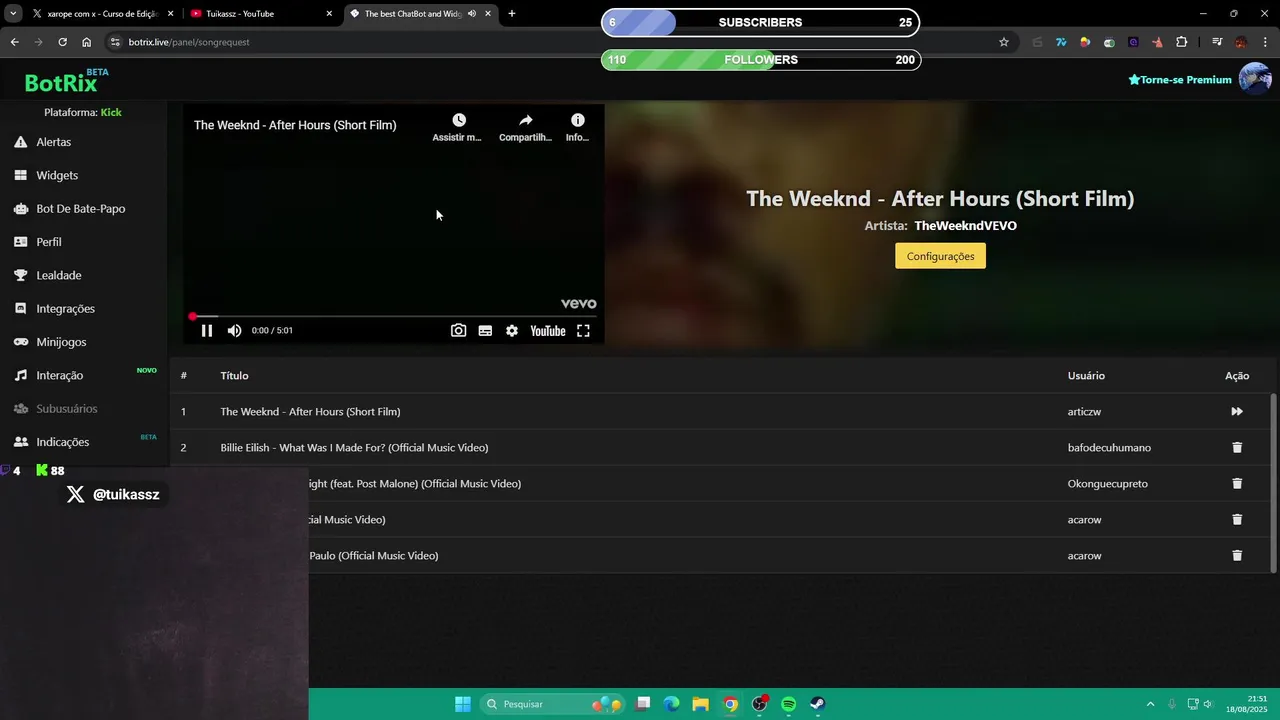Viewport: 1280px width, 720px height.
Task: Click the song list scrollbar
Action: (x=1273, y=482)
